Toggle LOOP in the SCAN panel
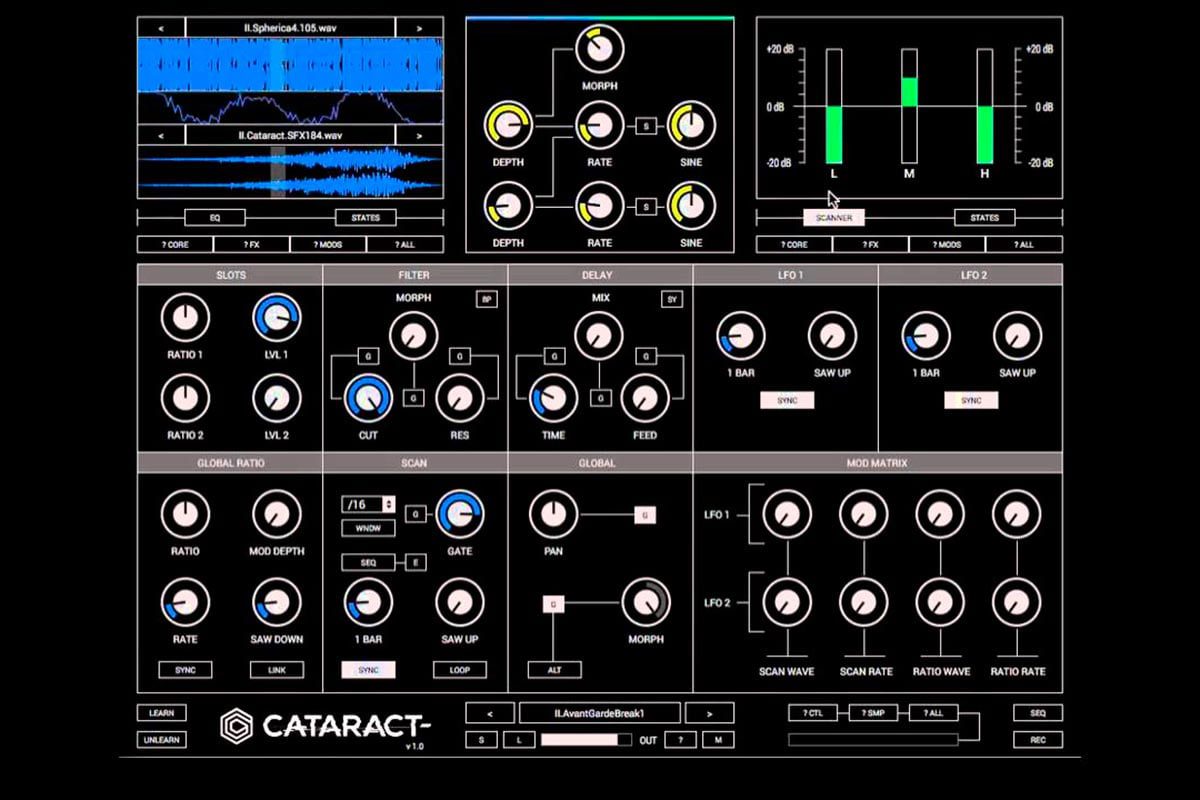 tap(460, 670)
